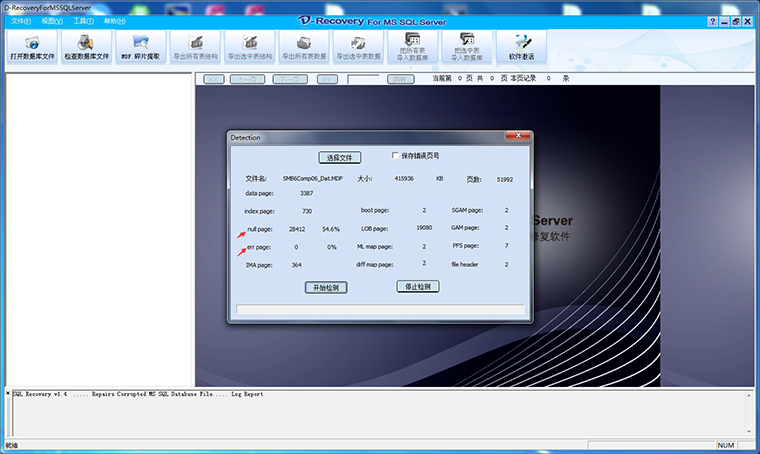The height and width of the screenshot is (454, 760).
Task: Open the 文件 menu
Action: point(21,21)
